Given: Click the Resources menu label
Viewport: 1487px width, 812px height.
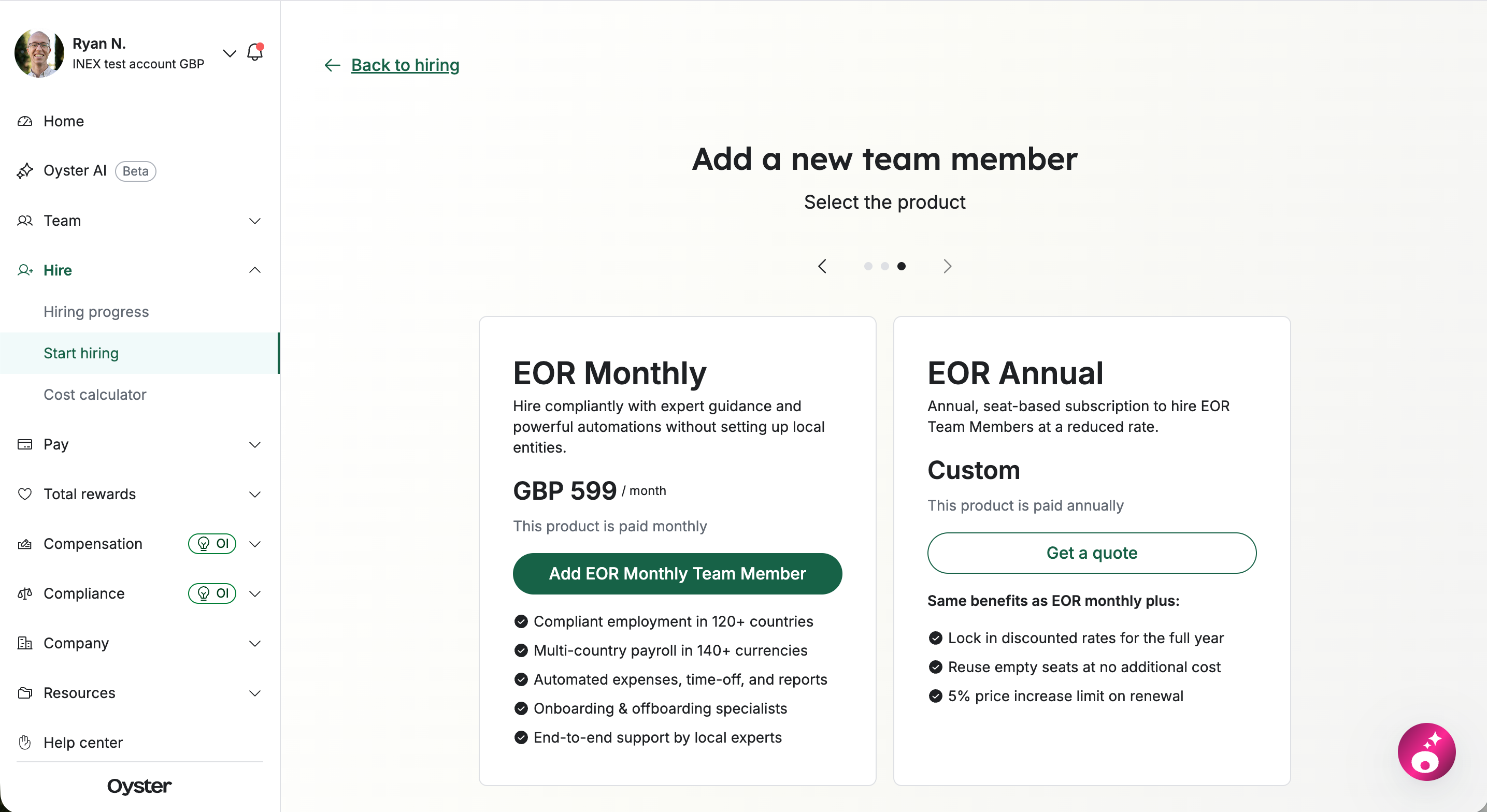Looking at the screenshot, I should click(80, 692).
